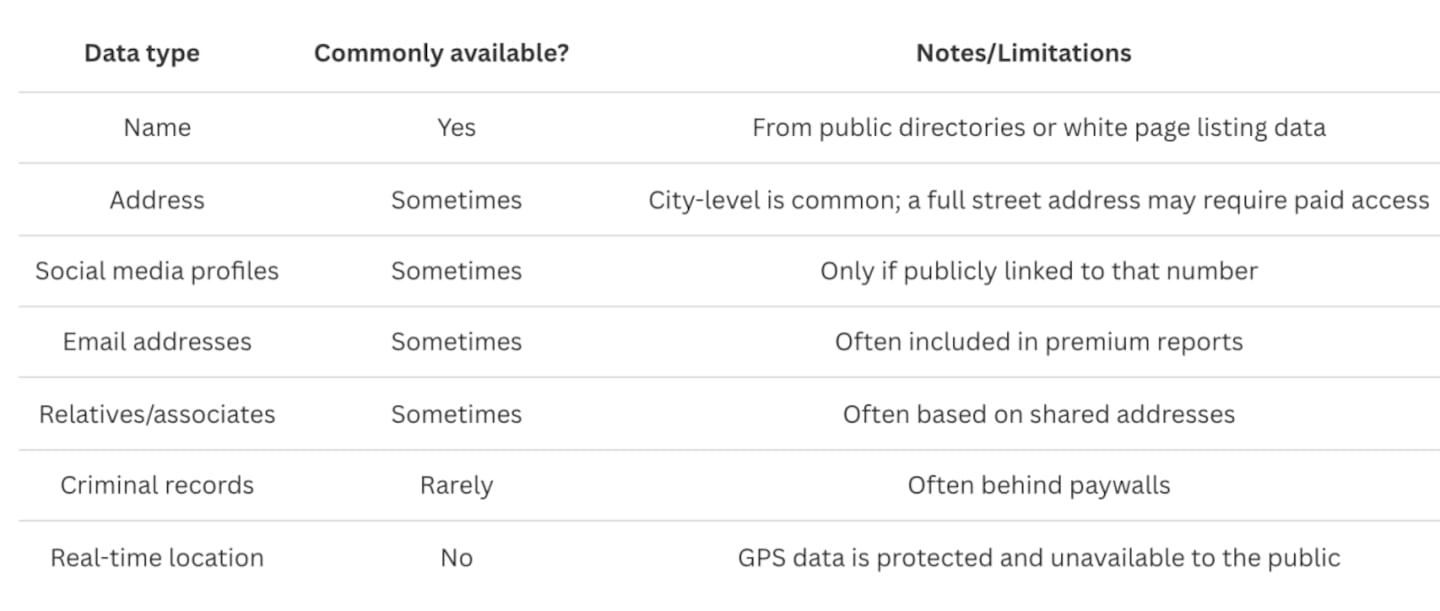Select the "Name" data type cell

[157, 128]
